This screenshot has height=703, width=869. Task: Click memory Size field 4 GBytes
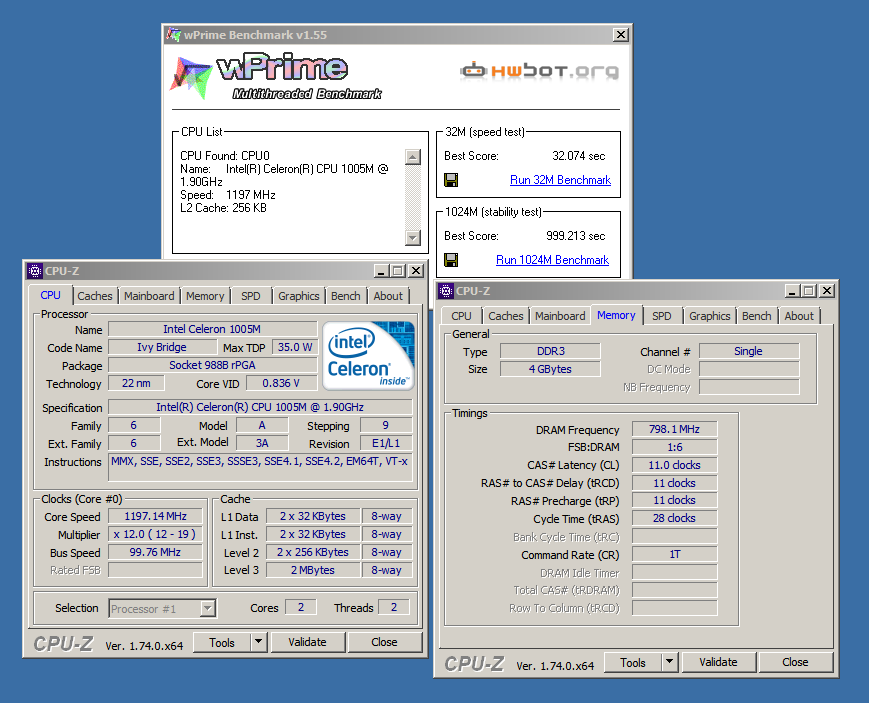(550, 369)
